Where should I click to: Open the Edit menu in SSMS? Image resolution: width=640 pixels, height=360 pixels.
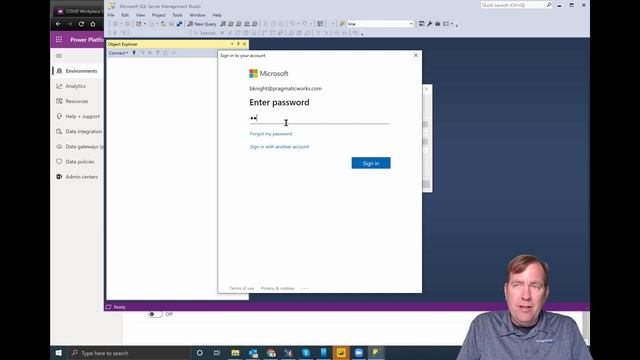[x=125, y=15]
